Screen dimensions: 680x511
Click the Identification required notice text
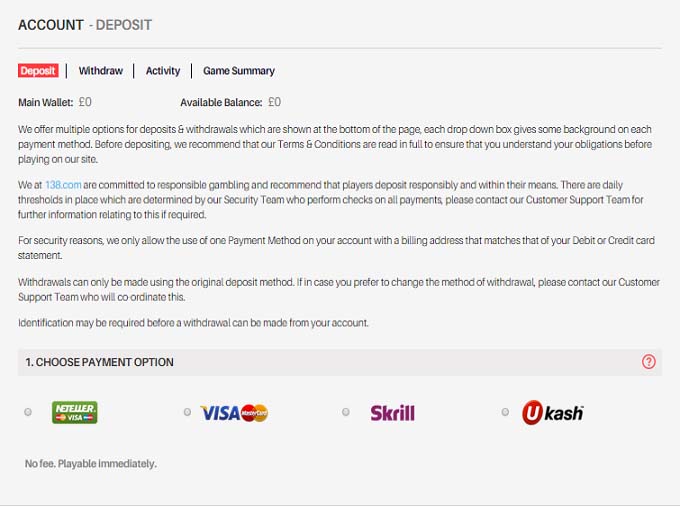194,322
